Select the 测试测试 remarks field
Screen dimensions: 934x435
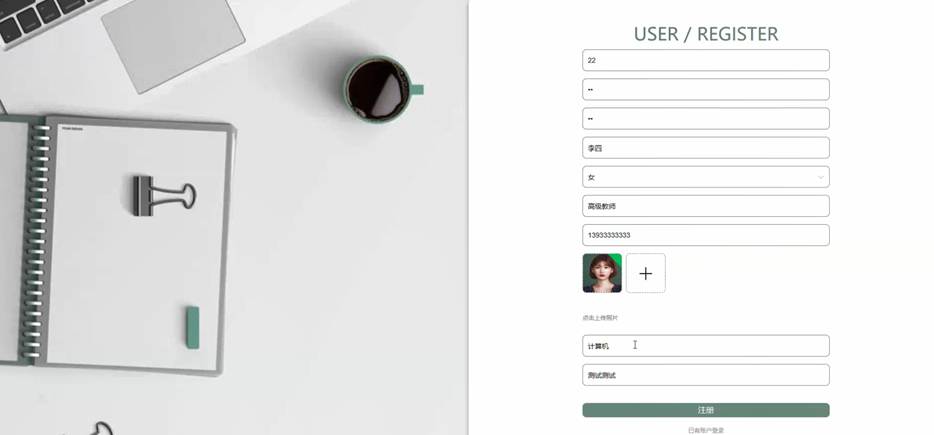[706, 375]
